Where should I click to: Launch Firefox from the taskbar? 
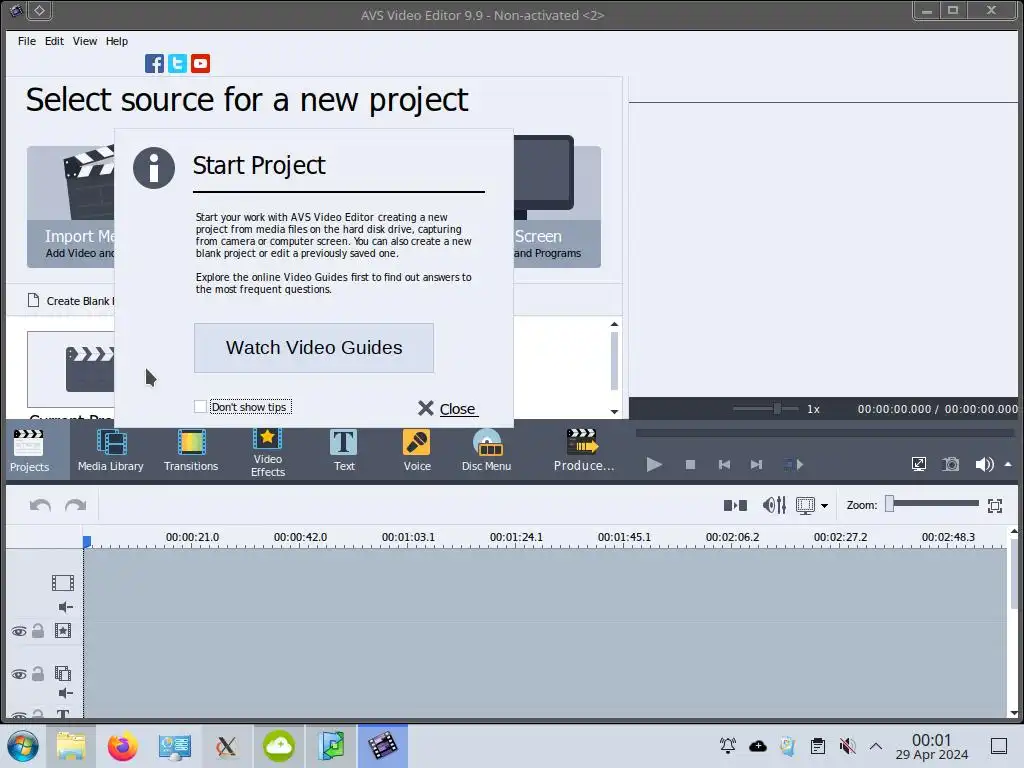[122, 746]
